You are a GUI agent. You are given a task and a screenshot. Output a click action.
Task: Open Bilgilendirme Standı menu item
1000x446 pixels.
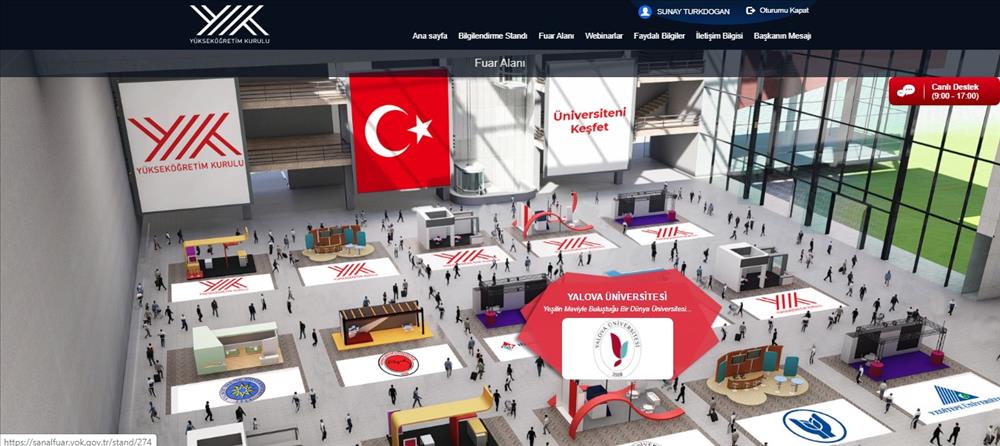click(492, 36)
